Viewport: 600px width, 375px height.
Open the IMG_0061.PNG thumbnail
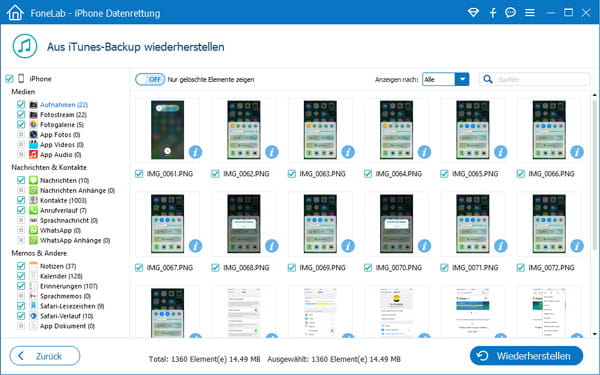pyautogui.click(x=167, y=130)
